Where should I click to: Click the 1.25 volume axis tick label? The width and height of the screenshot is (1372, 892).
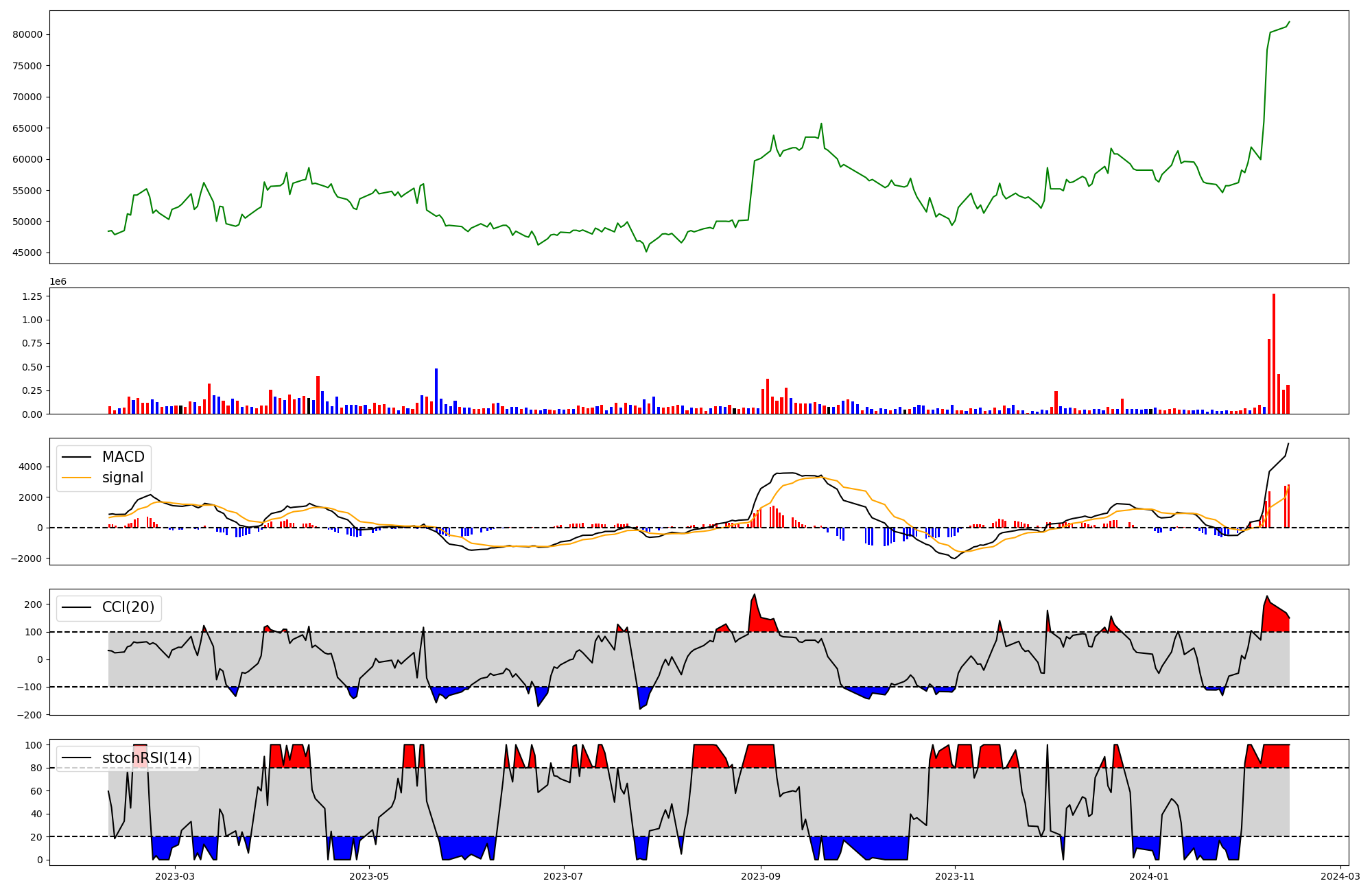click(x=32, y=296)
